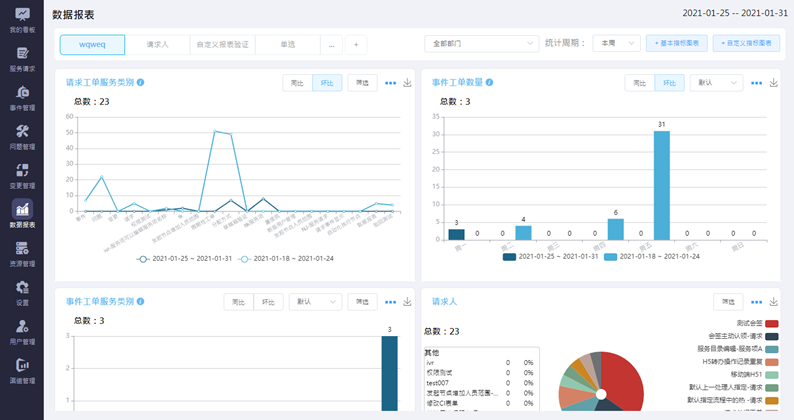Open 变更管理 sidebar icon
This screenshot has height=420, width=794.
(21, 175)
